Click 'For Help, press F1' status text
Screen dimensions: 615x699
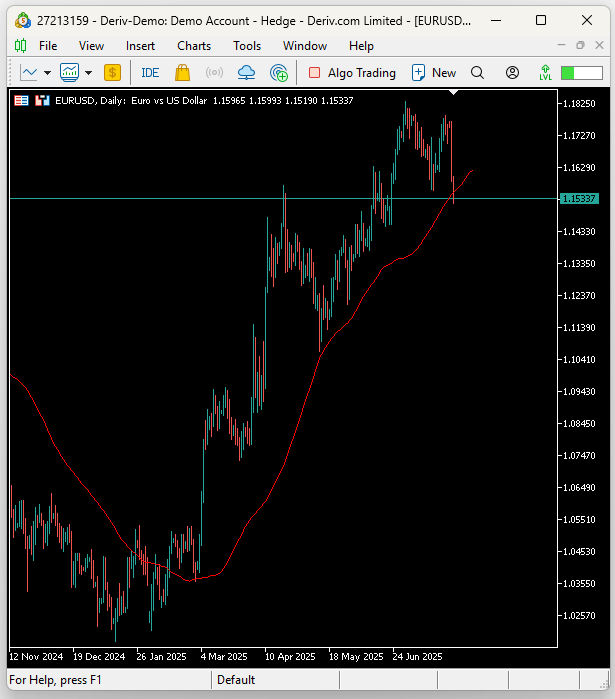tap(55, 680)
